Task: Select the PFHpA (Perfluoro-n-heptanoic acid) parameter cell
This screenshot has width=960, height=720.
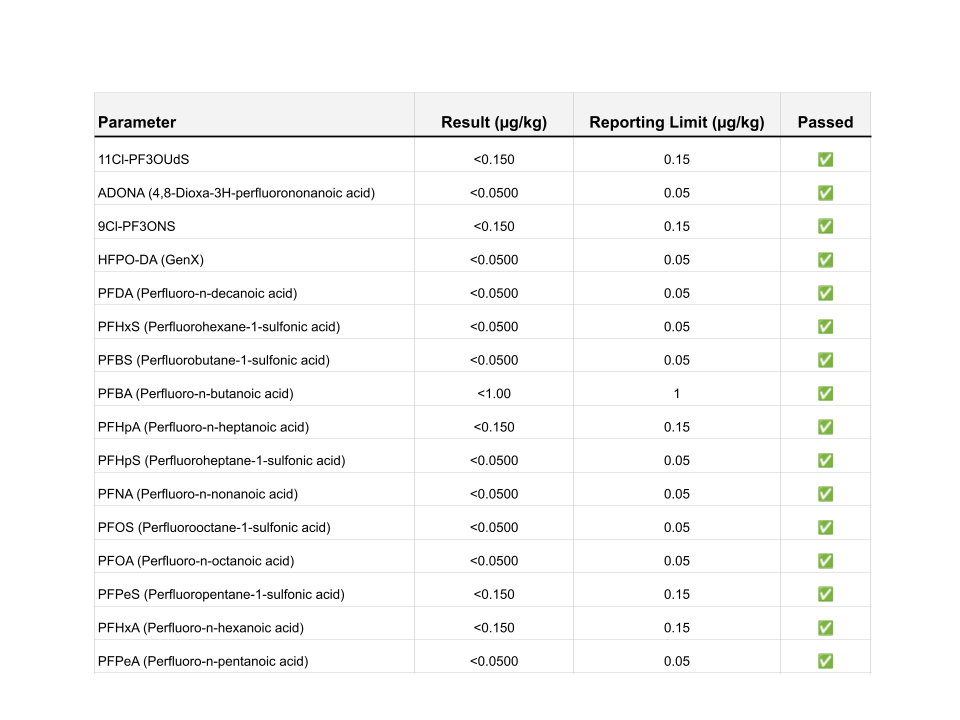Action: point(204,427)
